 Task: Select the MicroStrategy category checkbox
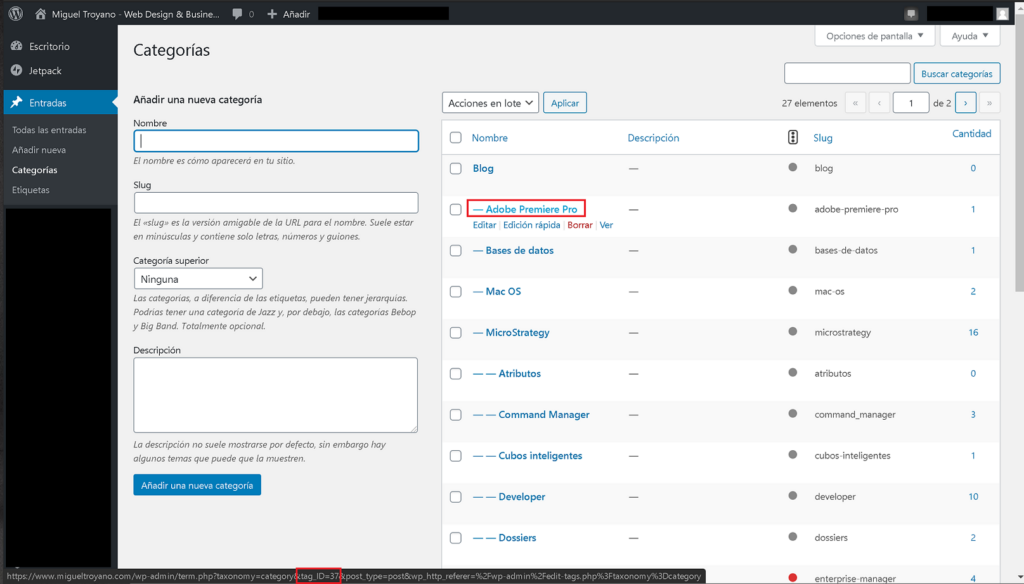coord(456,333)
